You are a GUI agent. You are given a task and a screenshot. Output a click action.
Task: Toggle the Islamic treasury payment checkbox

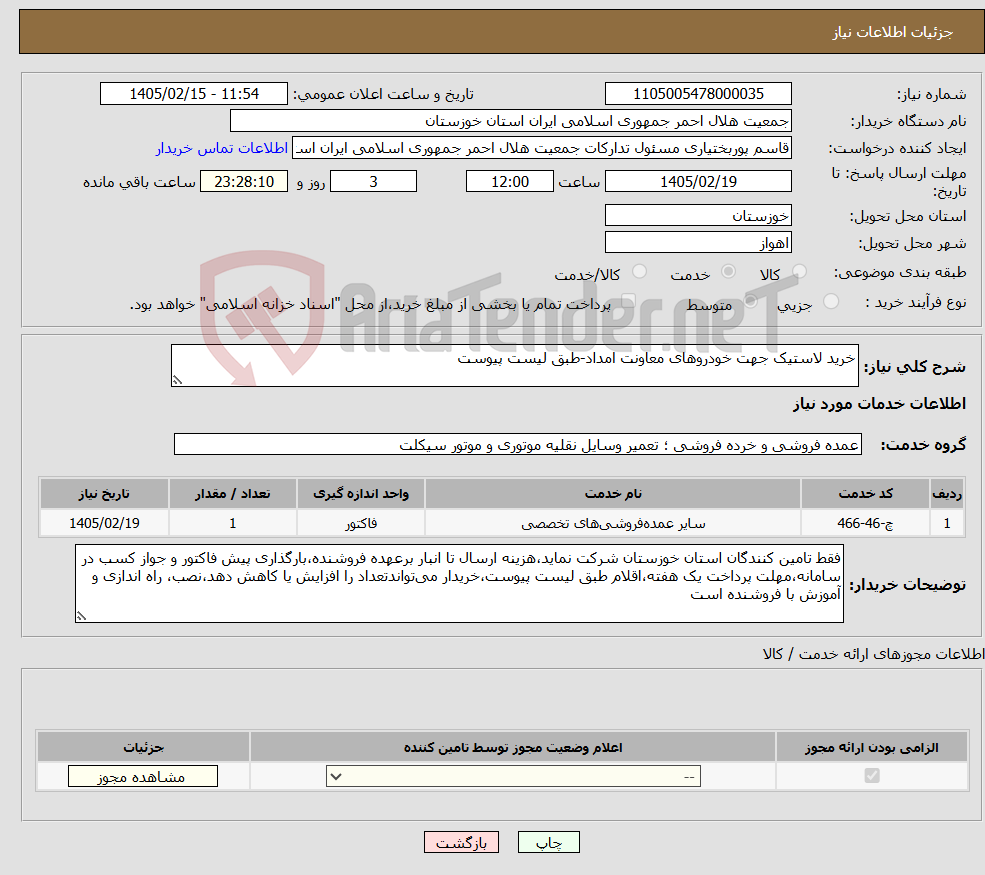tap(628, 301)
